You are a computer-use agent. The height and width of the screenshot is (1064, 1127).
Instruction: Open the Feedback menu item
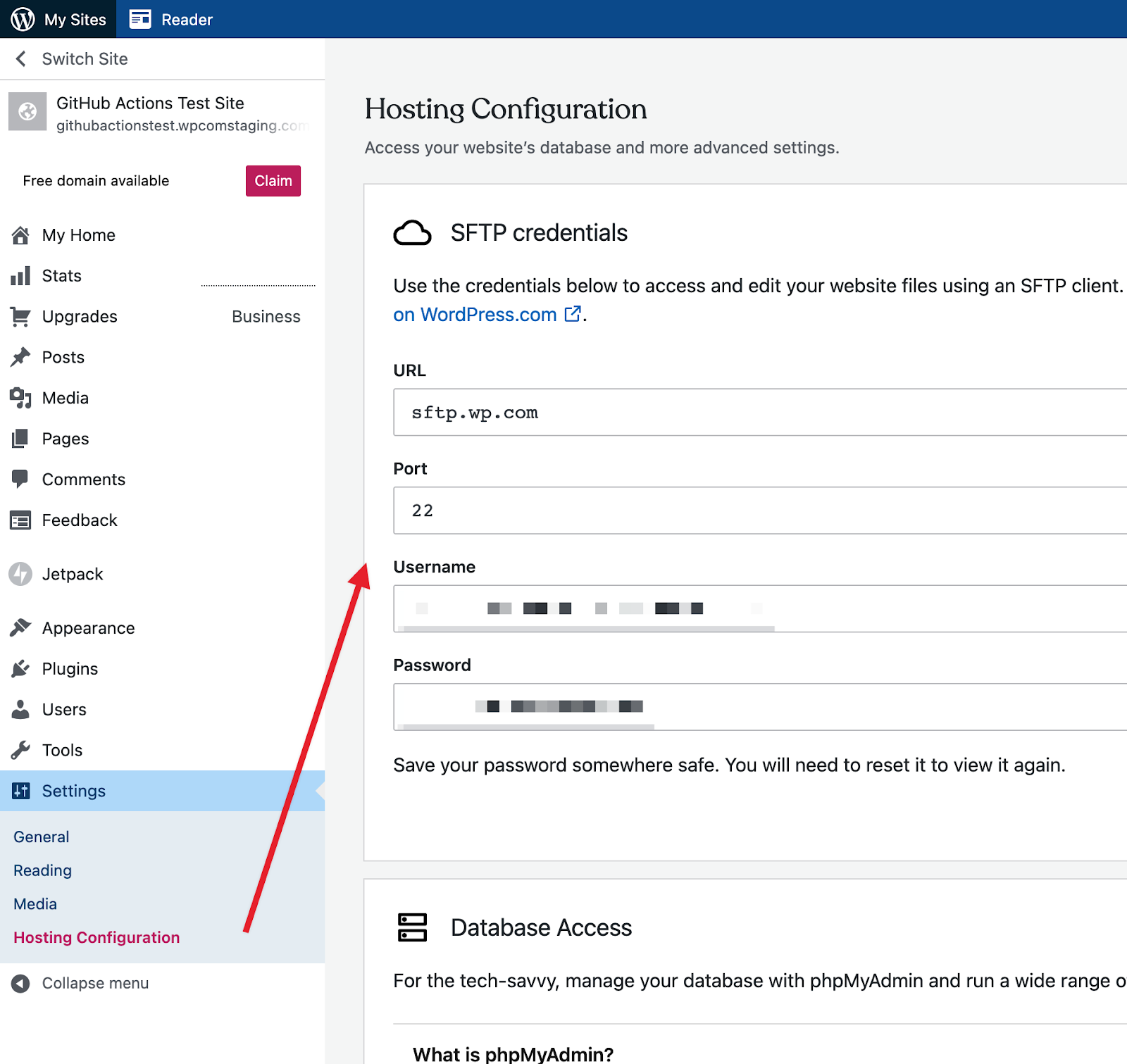(162, 520)
